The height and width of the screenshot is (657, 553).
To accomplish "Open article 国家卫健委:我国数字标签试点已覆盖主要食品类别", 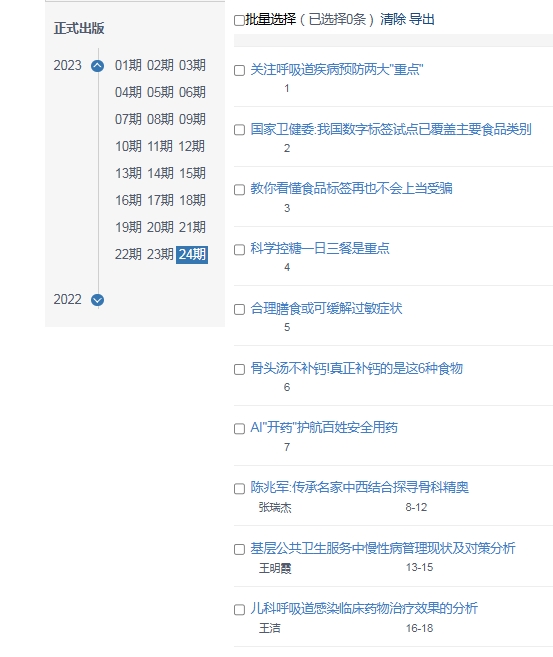I will (x=391, y=129).
